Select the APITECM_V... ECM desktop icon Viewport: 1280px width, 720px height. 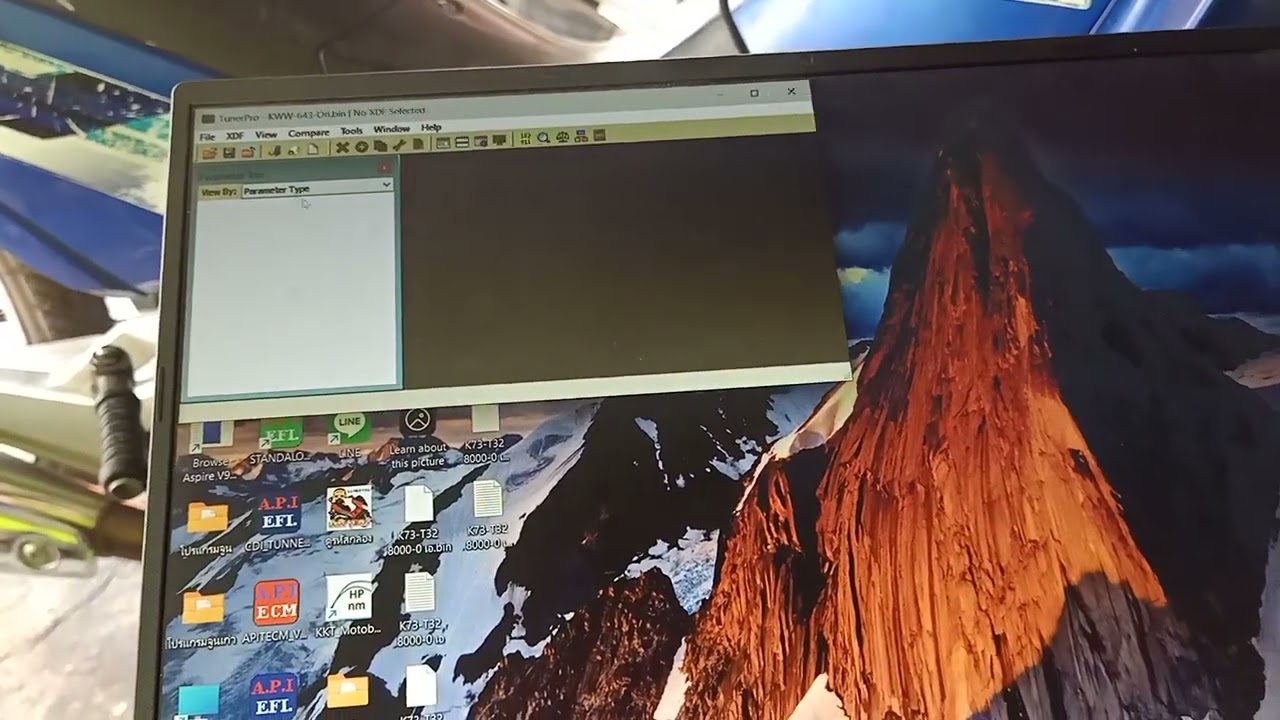click(x=277, y=612)
